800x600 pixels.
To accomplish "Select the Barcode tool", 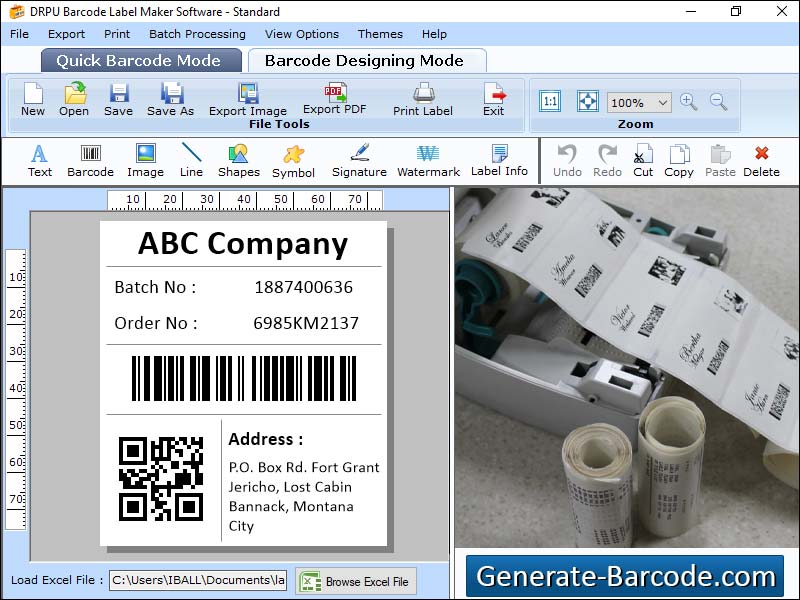I will (x=89, y=160).
